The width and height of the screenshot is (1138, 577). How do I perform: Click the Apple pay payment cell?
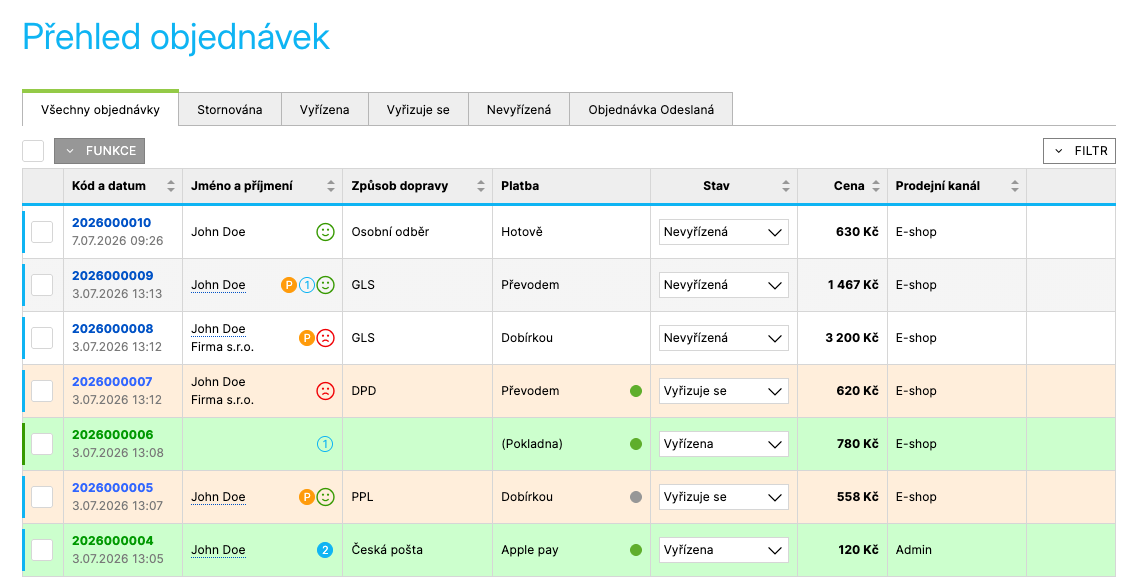click(571, 549)
